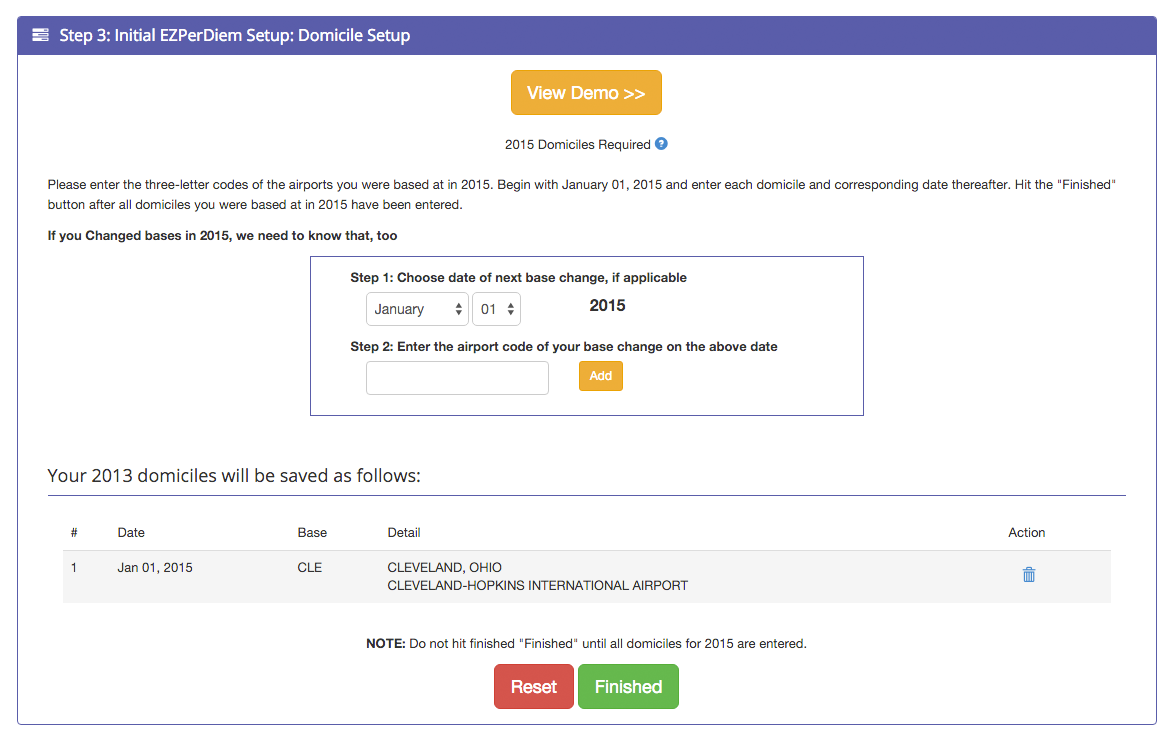The image size is (1175, 741).
Task: Launch the View Demo button
Action: coord(586,93)
